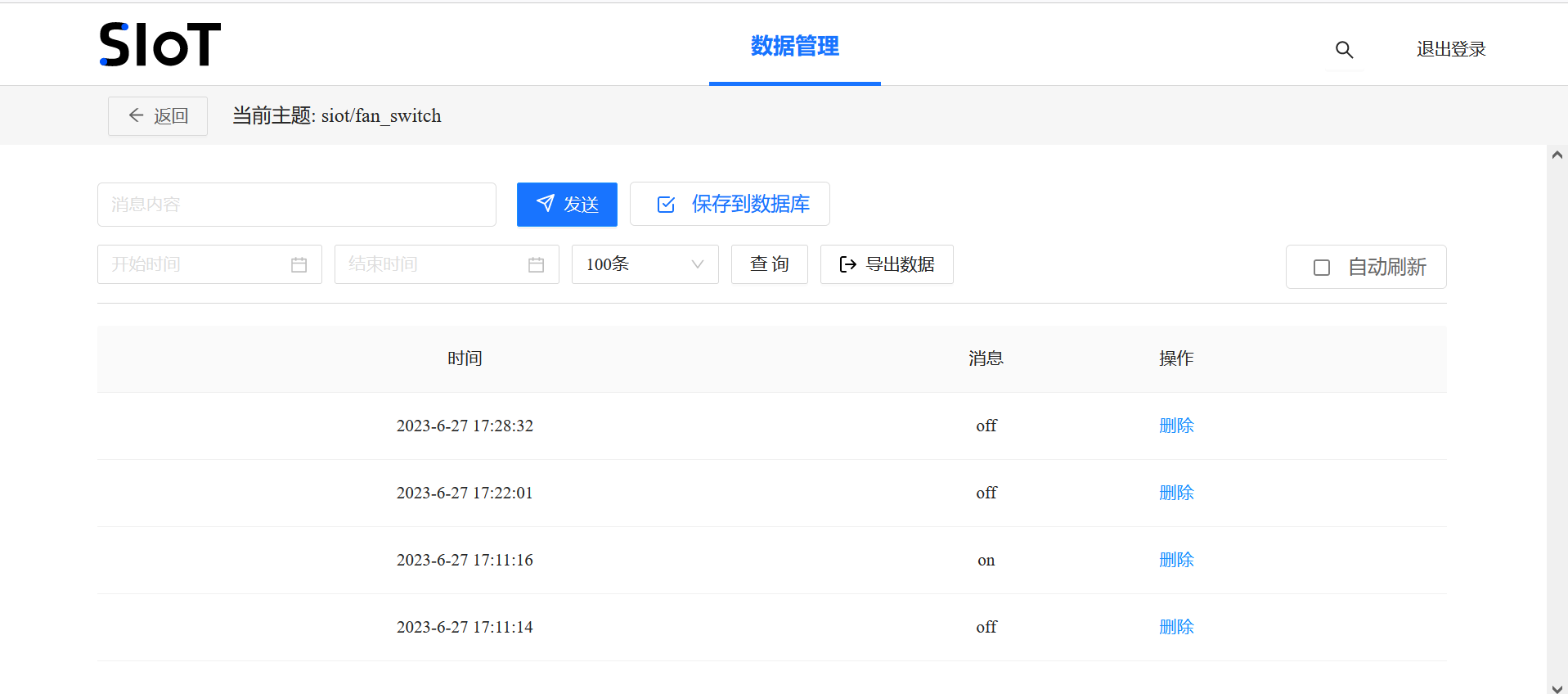Open the 100条 record count dropdown
The height and width of the screenshot is (694, 1568).
645,264
